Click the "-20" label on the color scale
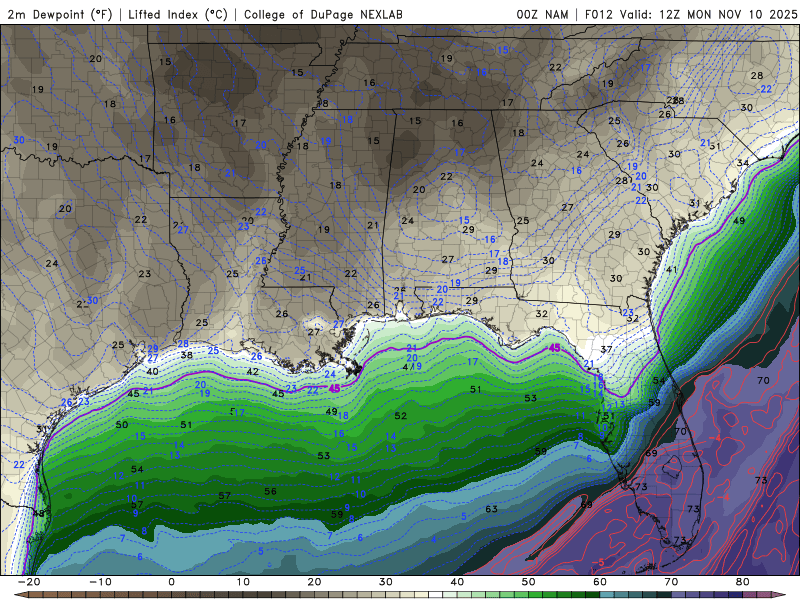The width and height of the screenshot is (800, 600). tap(29, 582)
